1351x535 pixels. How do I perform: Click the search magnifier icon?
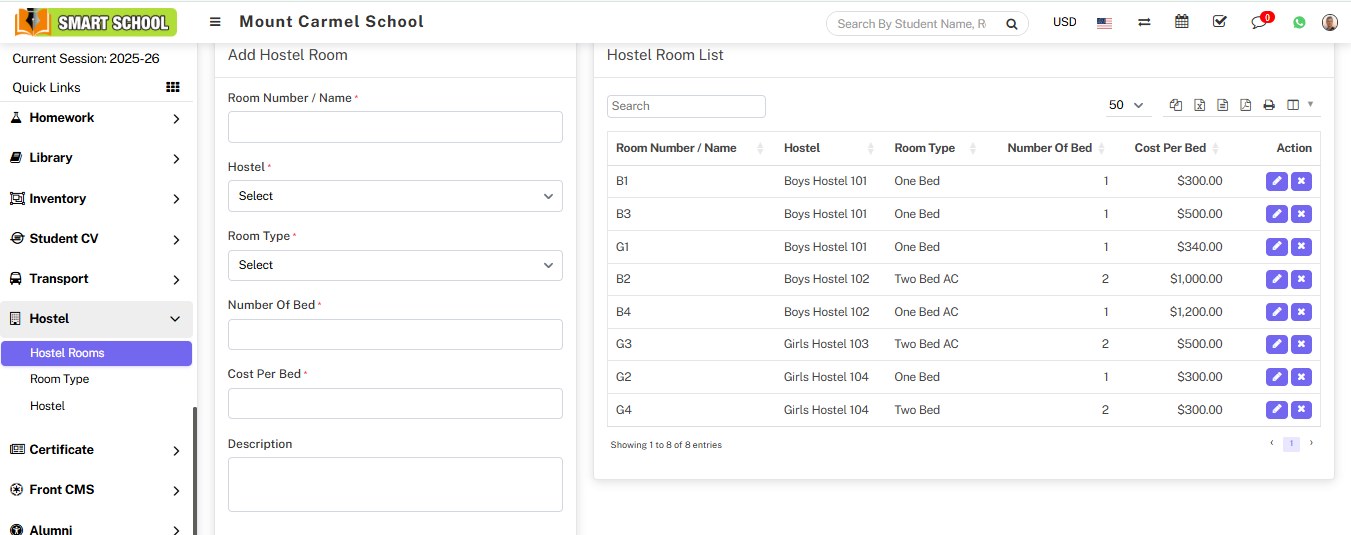coord(1012,24)
